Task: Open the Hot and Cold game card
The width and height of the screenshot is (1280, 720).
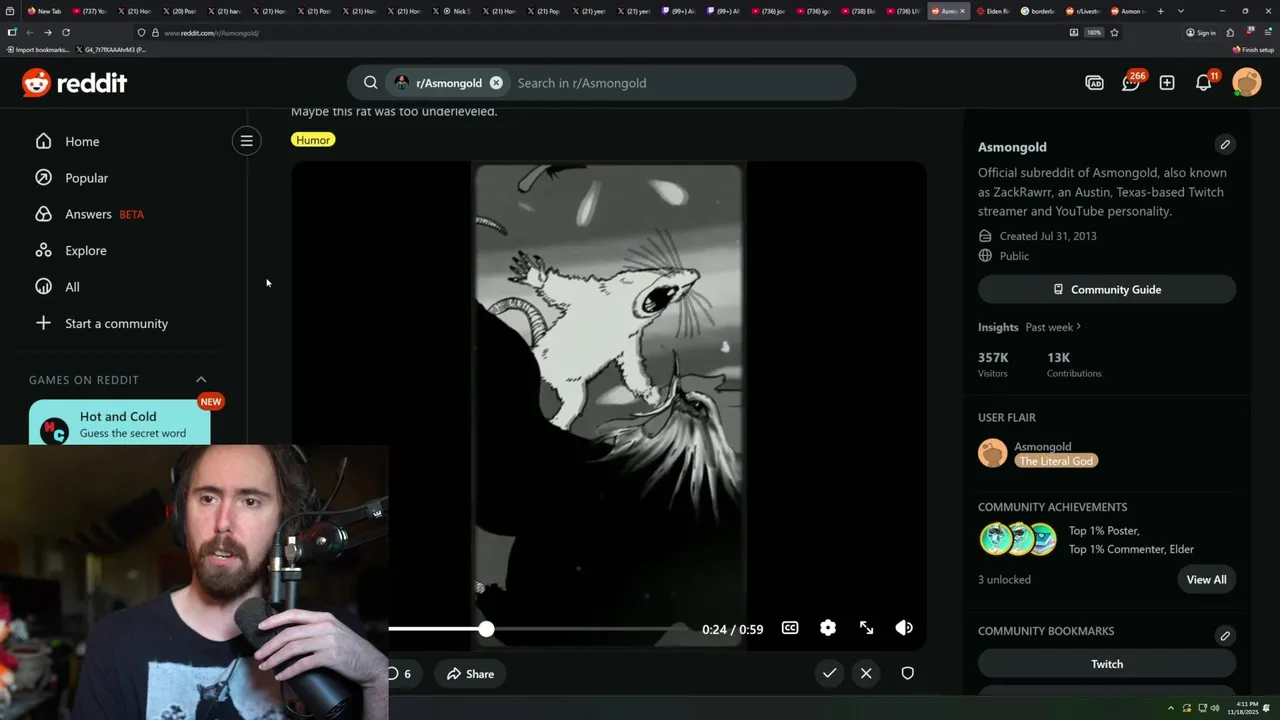Action: click(x=119, y=423)
